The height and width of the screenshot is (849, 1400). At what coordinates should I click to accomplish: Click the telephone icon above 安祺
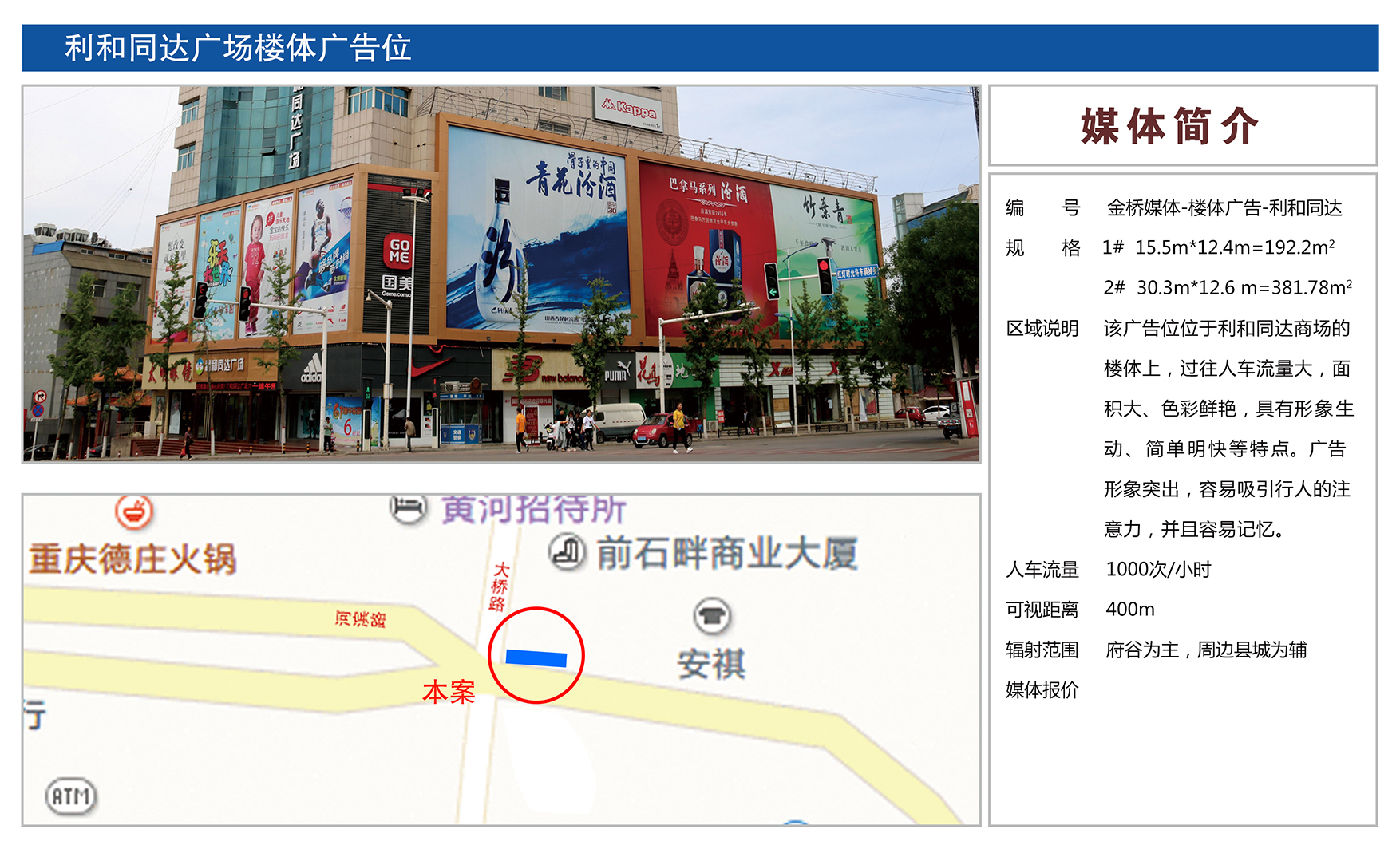coord(712,616)
